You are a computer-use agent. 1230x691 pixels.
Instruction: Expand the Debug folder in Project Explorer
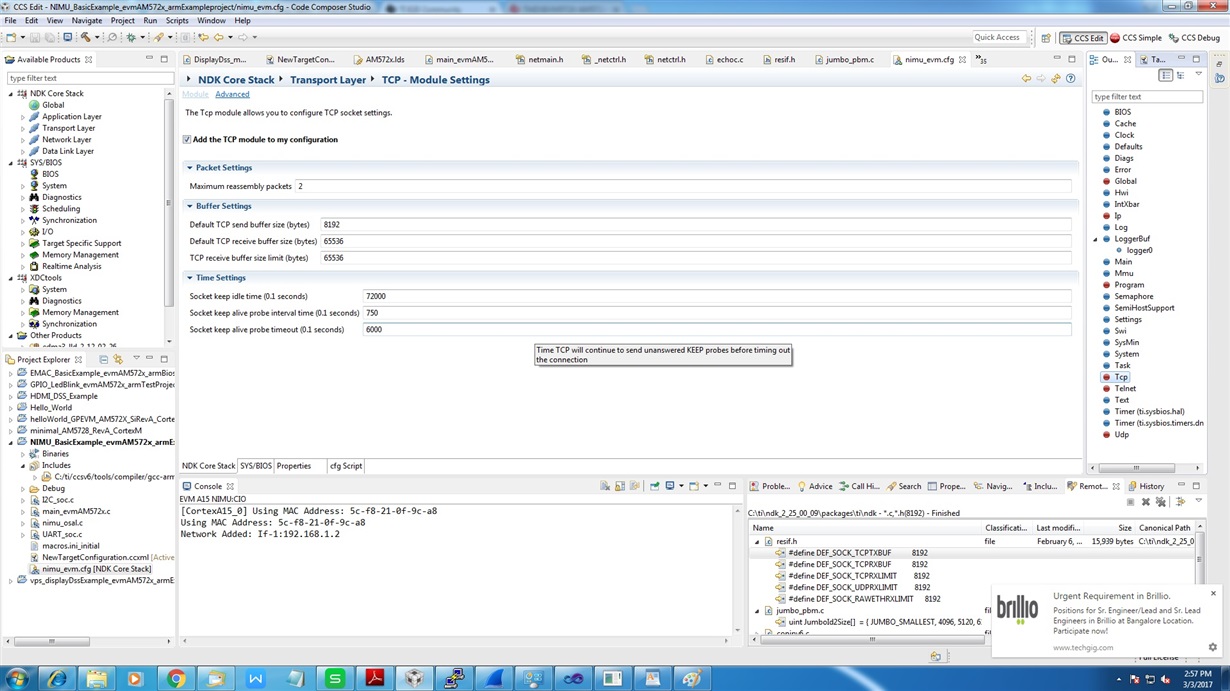pos(23,488)
